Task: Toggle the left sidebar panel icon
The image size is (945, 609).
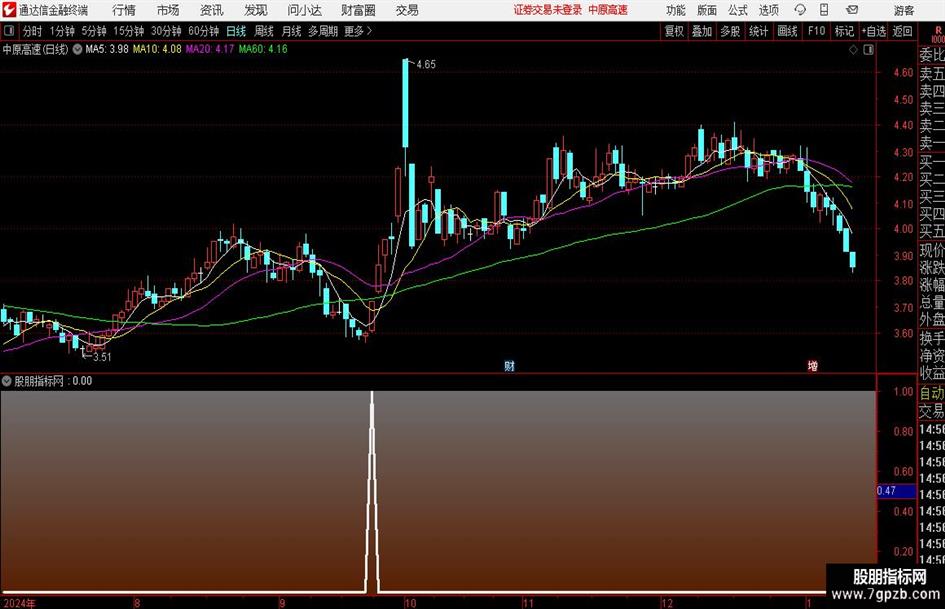Action: pos(9,31)
